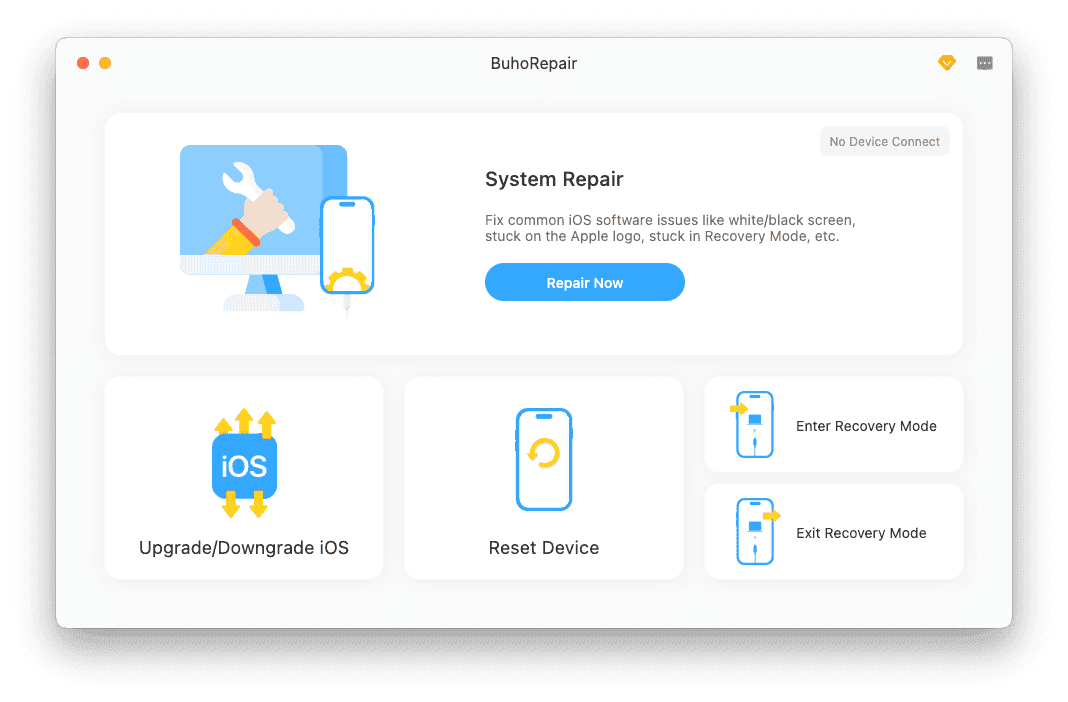Screen dimensions: 1068x702
Task: Click the Exit Recovery Mode phone icon
Action: coord(755,532)
